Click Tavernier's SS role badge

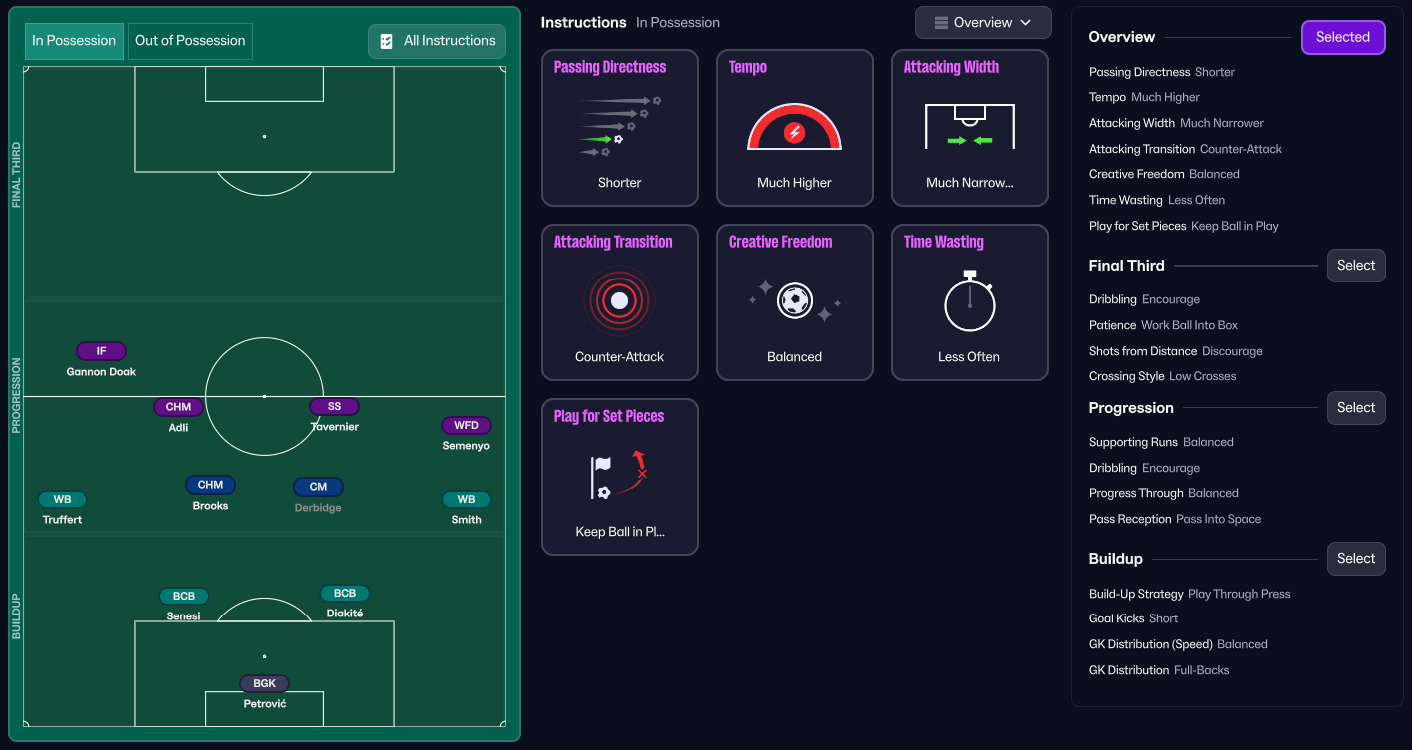[x=334, y=407]
